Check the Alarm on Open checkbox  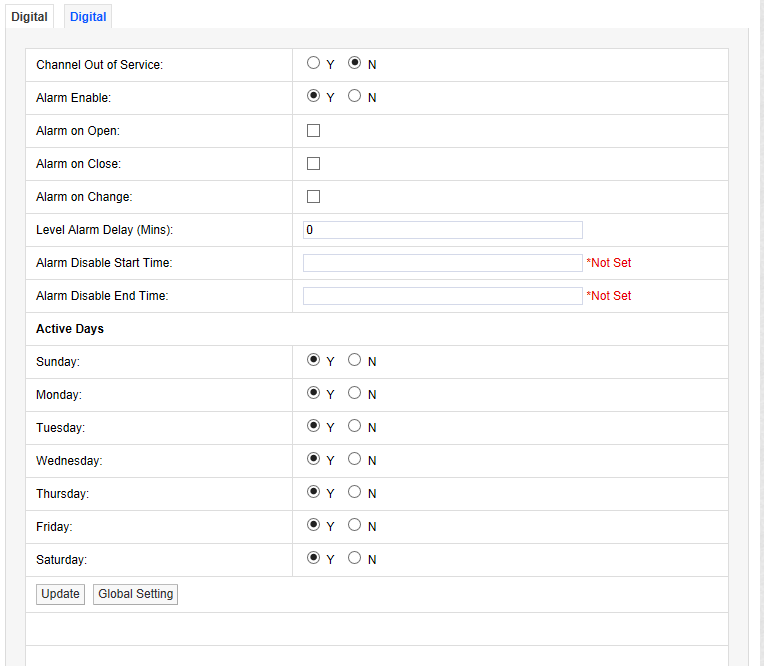click(314, 130)
